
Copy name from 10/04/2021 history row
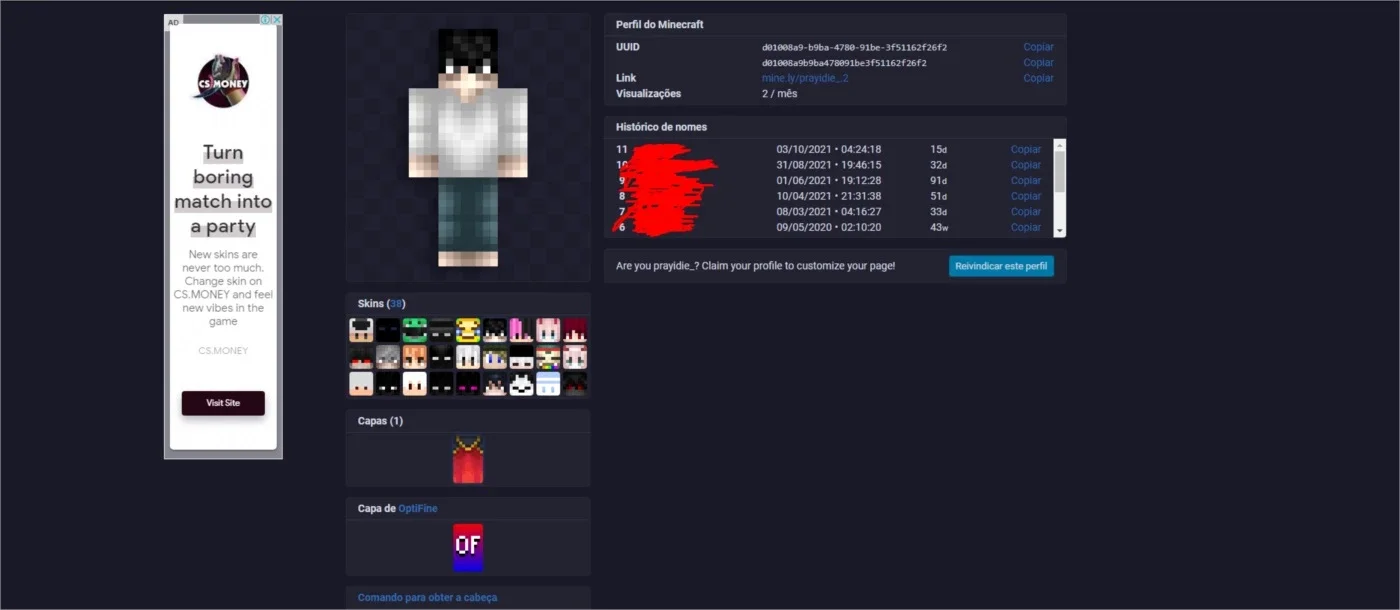(x=1026, y=196)
